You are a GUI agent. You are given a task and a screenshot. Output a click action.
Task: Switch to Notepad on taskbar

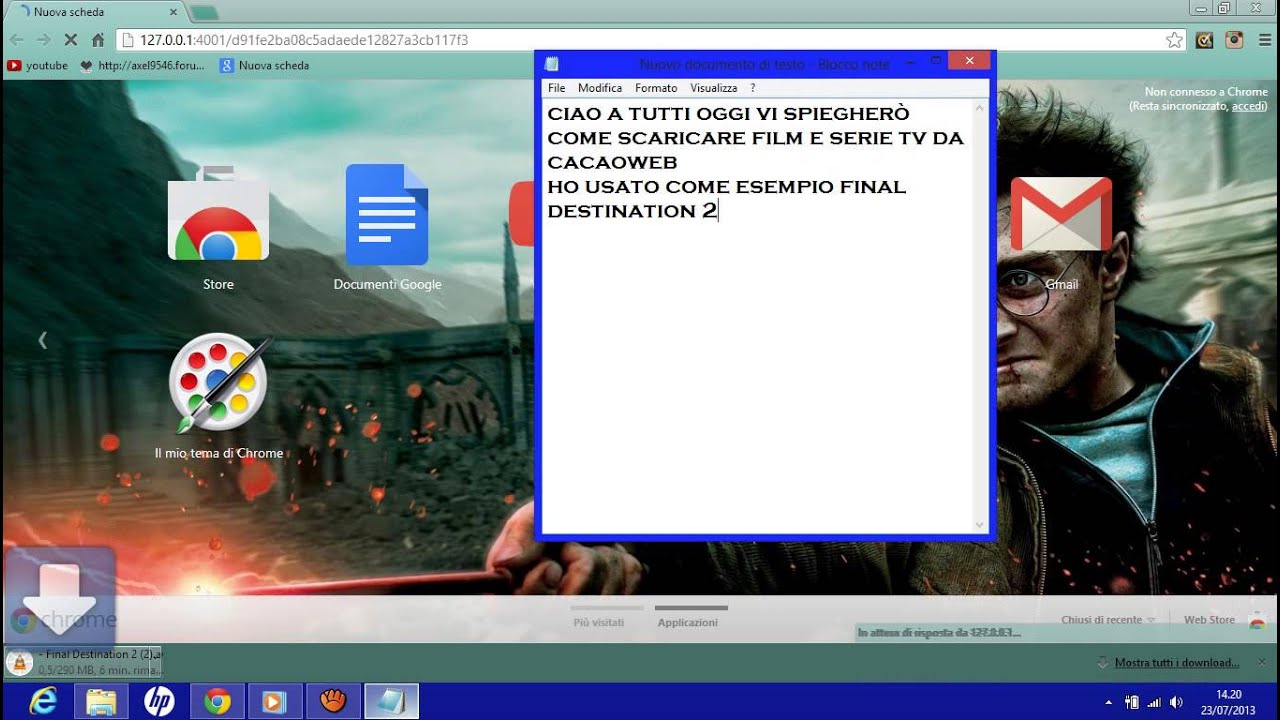point(391,701)
